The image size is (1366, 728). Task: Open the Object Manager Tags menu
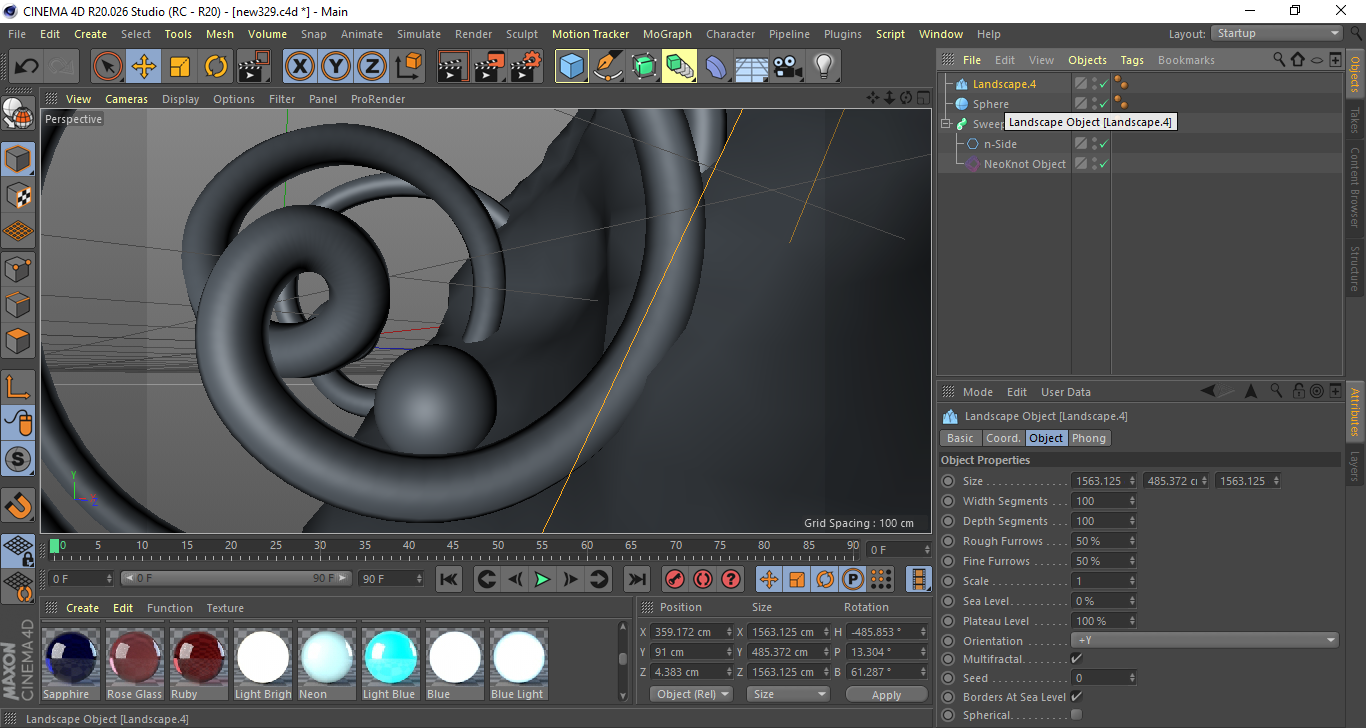(1132, 60)
